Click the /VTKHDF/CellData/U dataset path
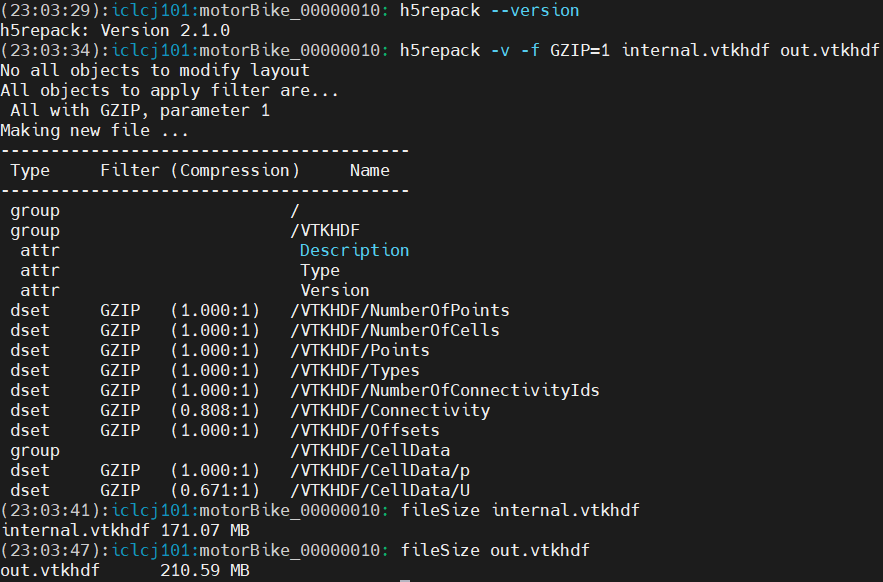 coord(379,490)
